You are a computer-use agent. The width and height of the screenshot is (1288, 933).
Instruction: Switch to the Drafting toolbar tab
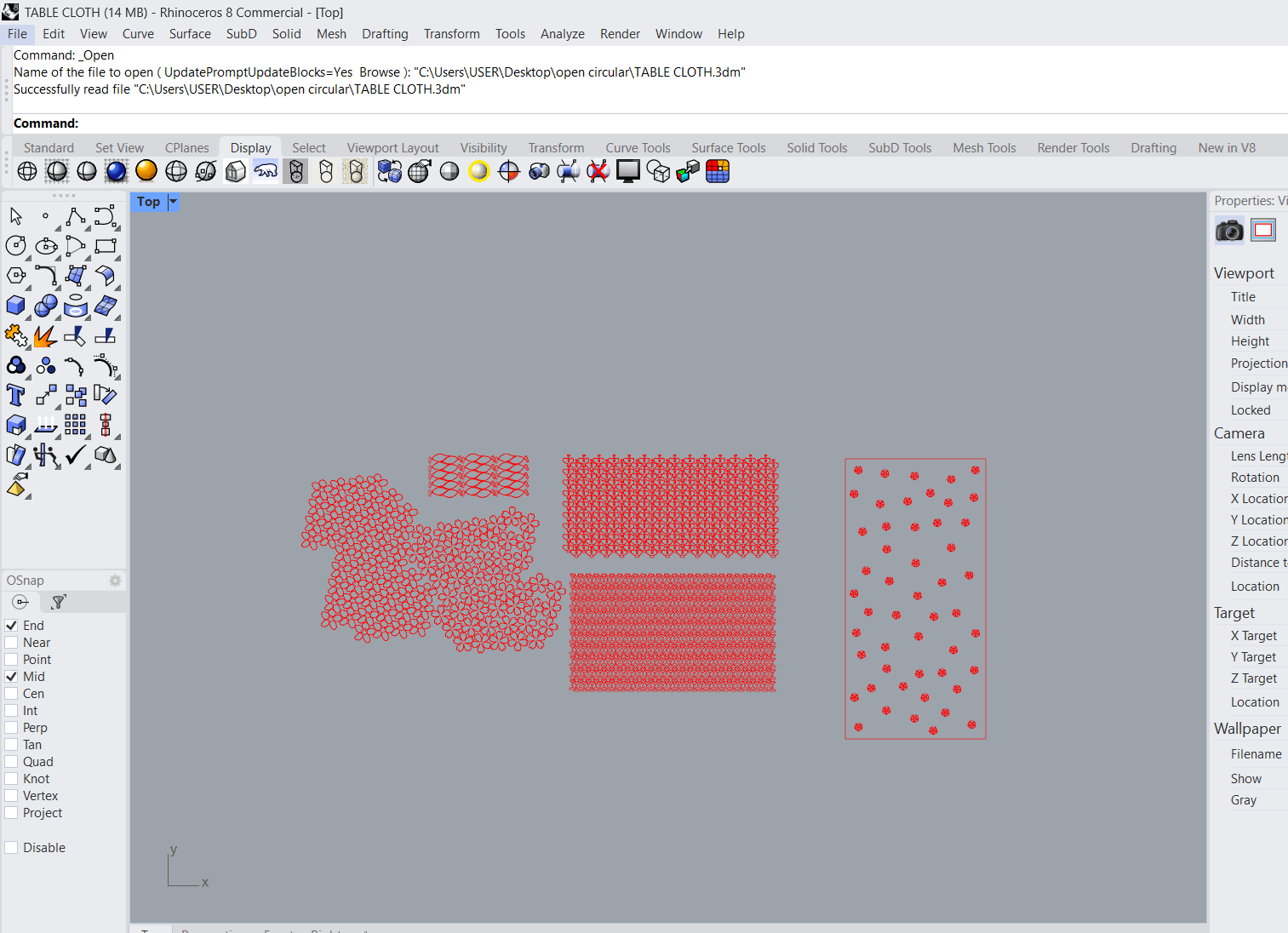point(1153,148)
